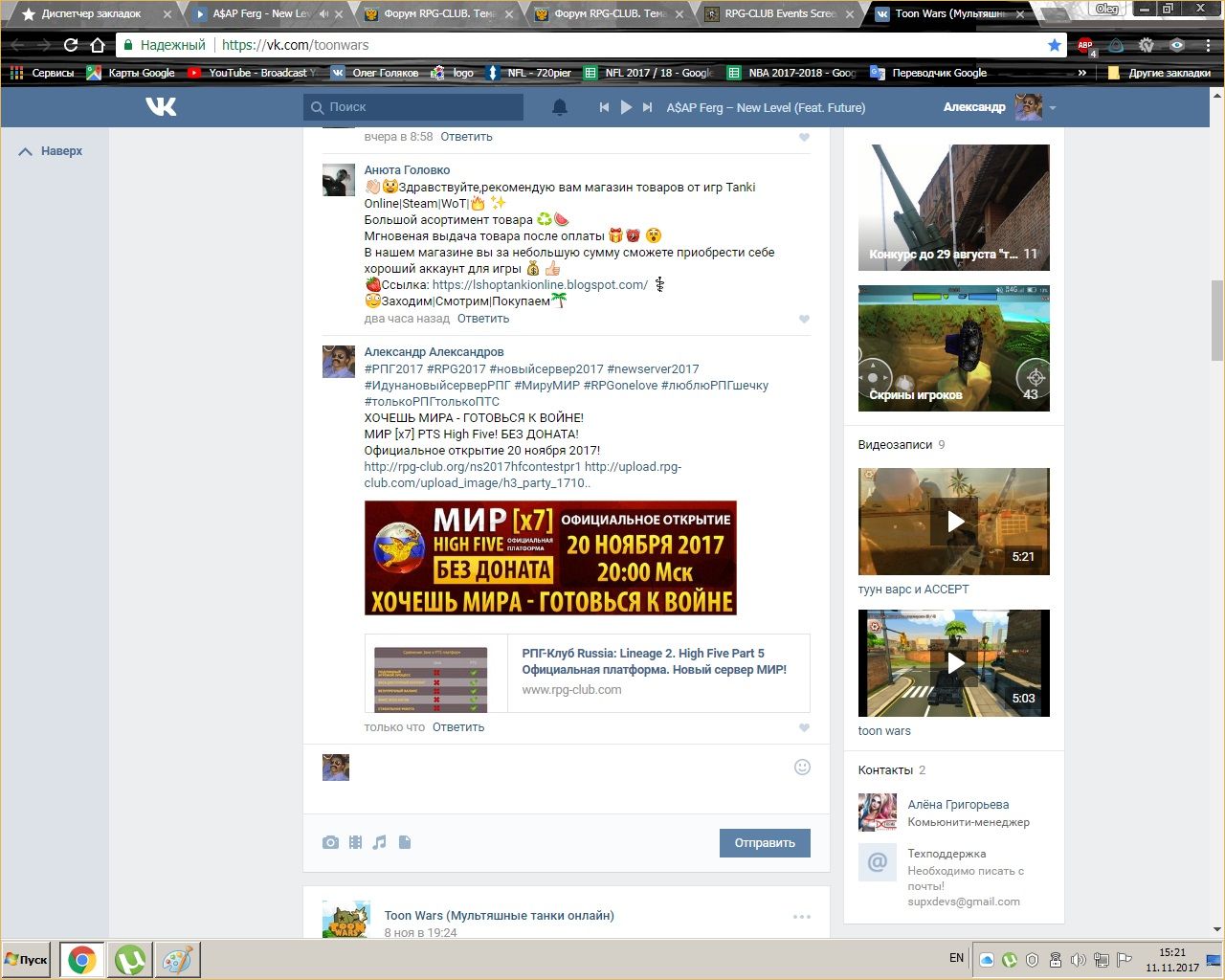Open the taskbar clock showing 15:21
This screenshot has width=1225, height=980.
point(1172,960)
